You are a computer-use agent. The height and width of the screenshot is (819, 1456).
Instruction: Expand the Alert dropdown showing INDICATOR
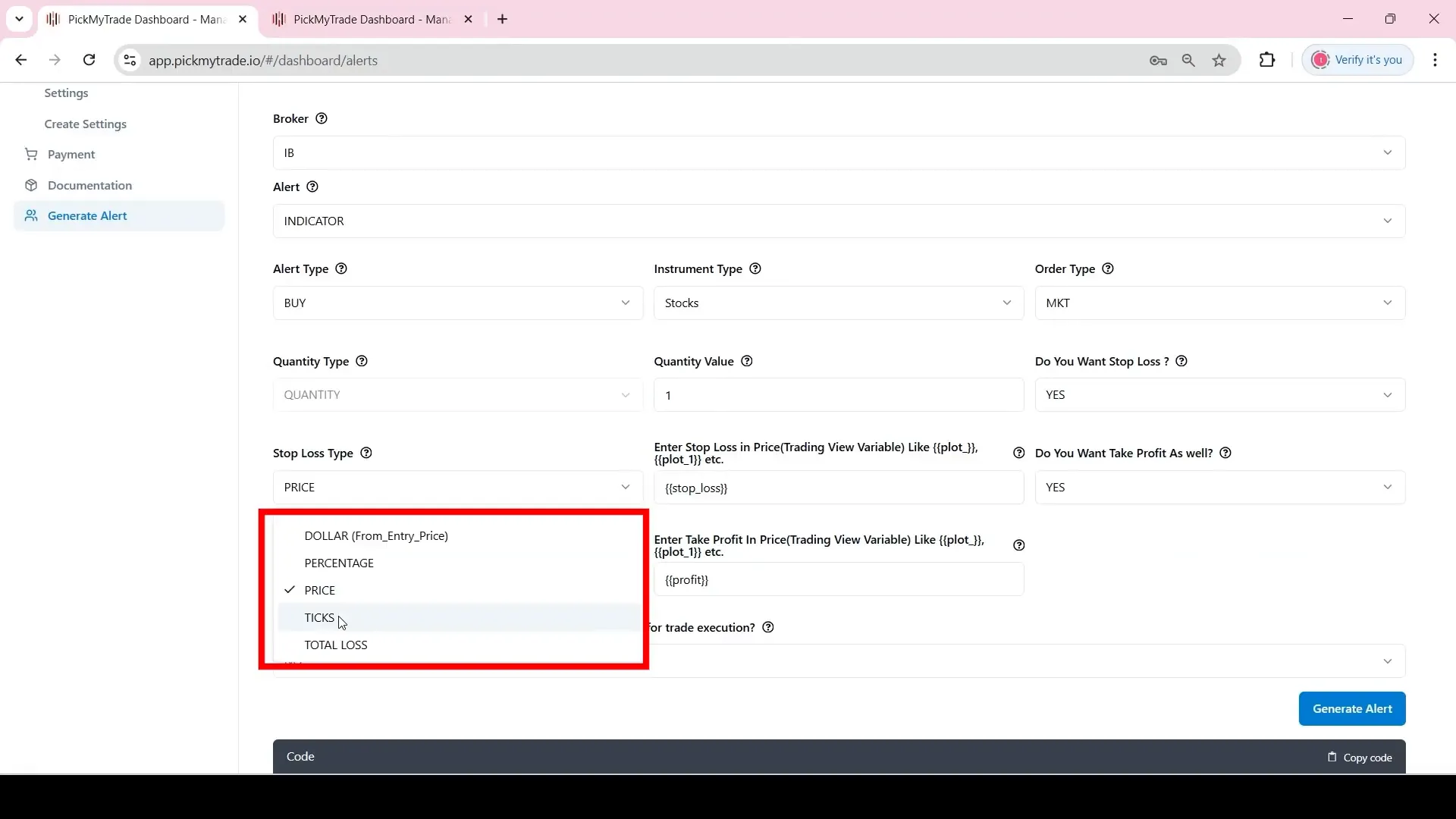tap(839, 221)
